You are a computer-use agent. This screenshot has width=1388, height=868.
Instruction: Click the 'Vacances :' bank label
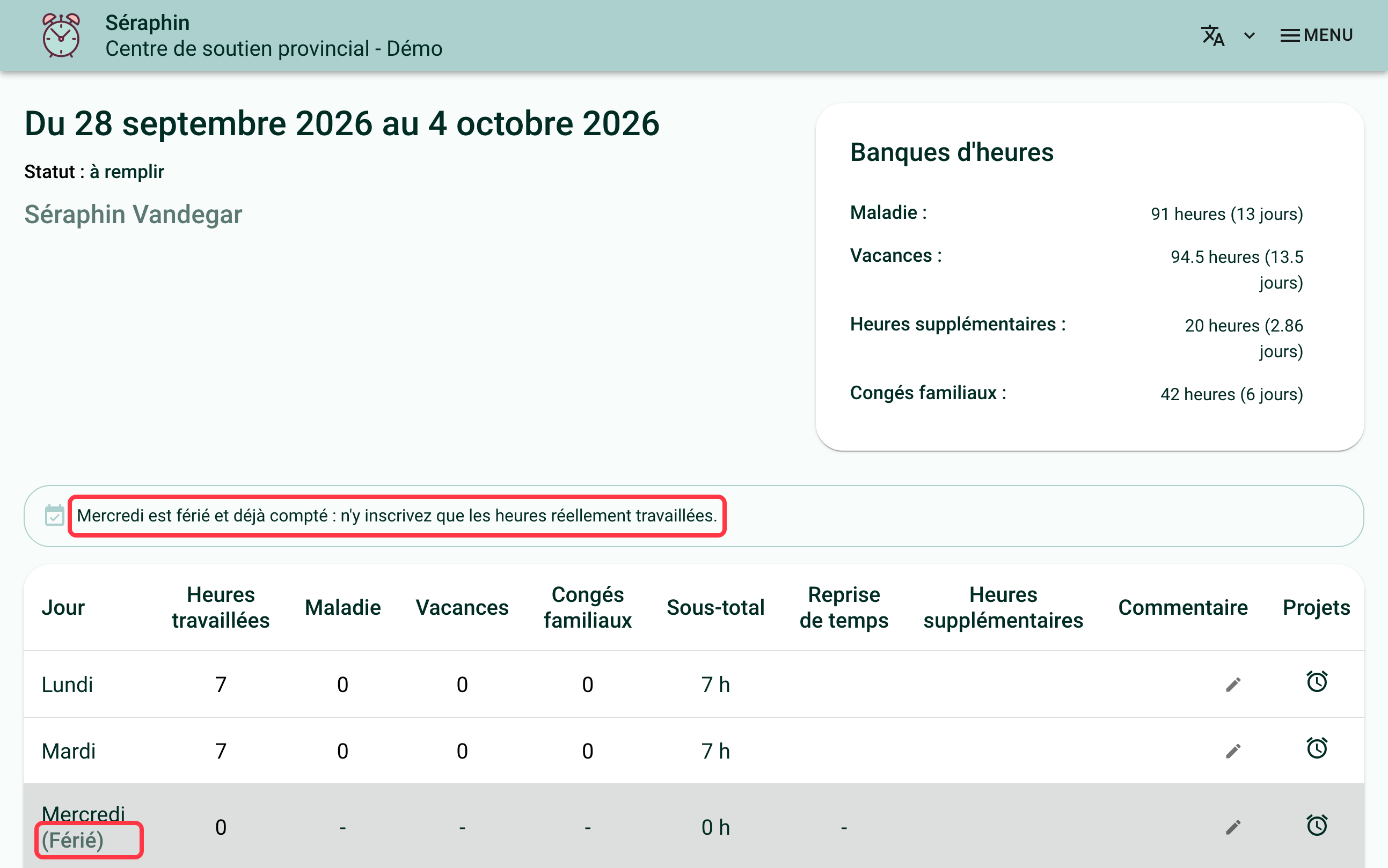point(896,255)
